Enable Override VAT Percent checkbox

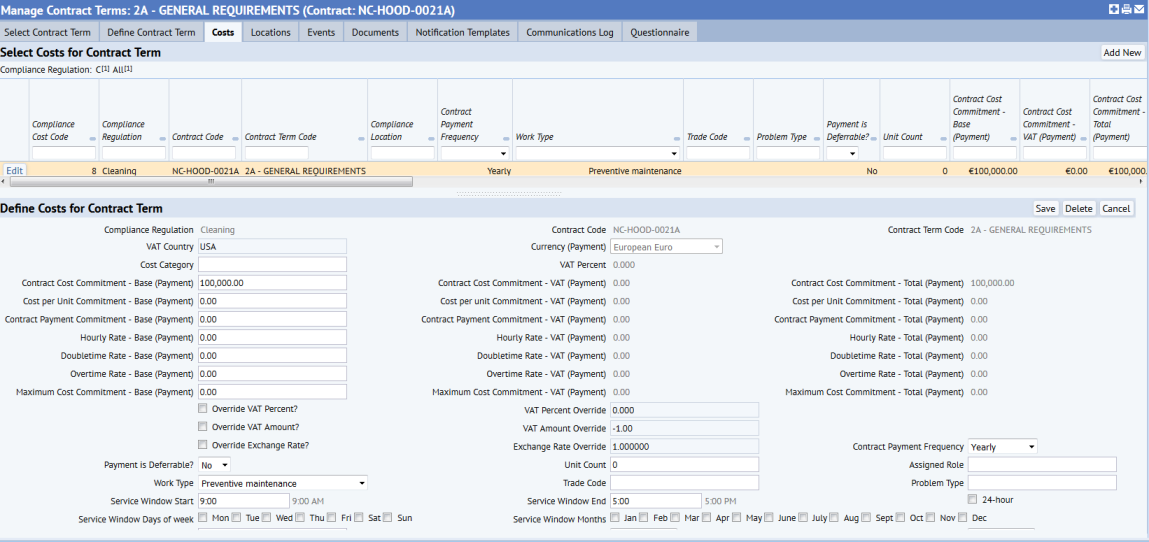(x=204, y=409)
